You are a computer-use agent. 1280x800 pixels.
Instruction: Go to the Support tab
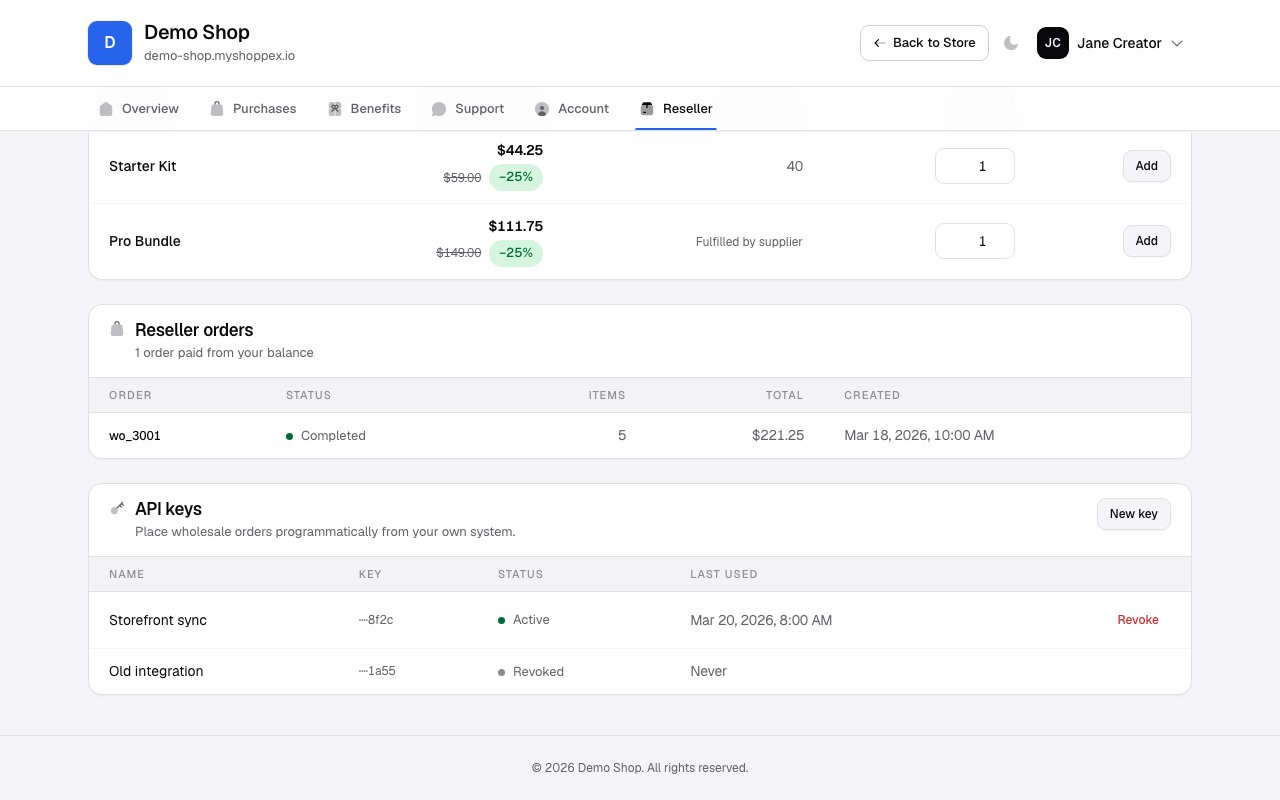(x=468, y=108)
